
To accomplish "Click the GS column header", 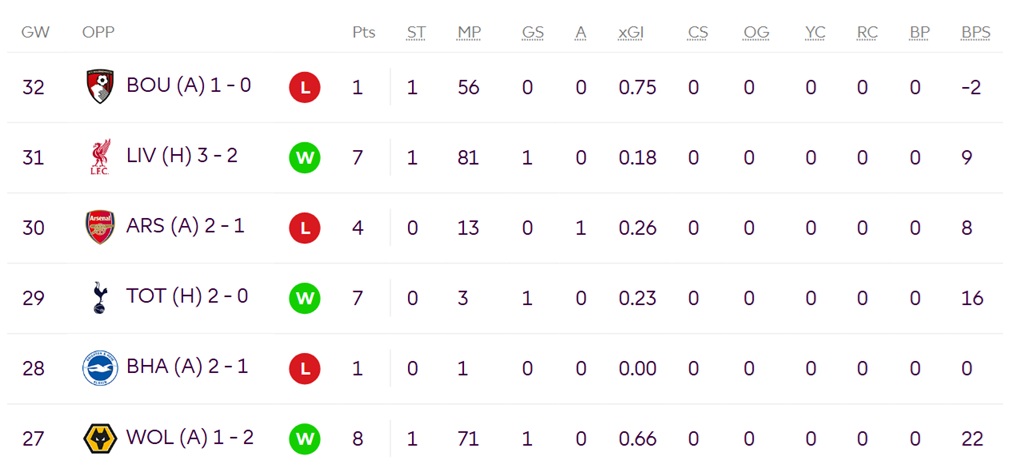I will 533,33.
